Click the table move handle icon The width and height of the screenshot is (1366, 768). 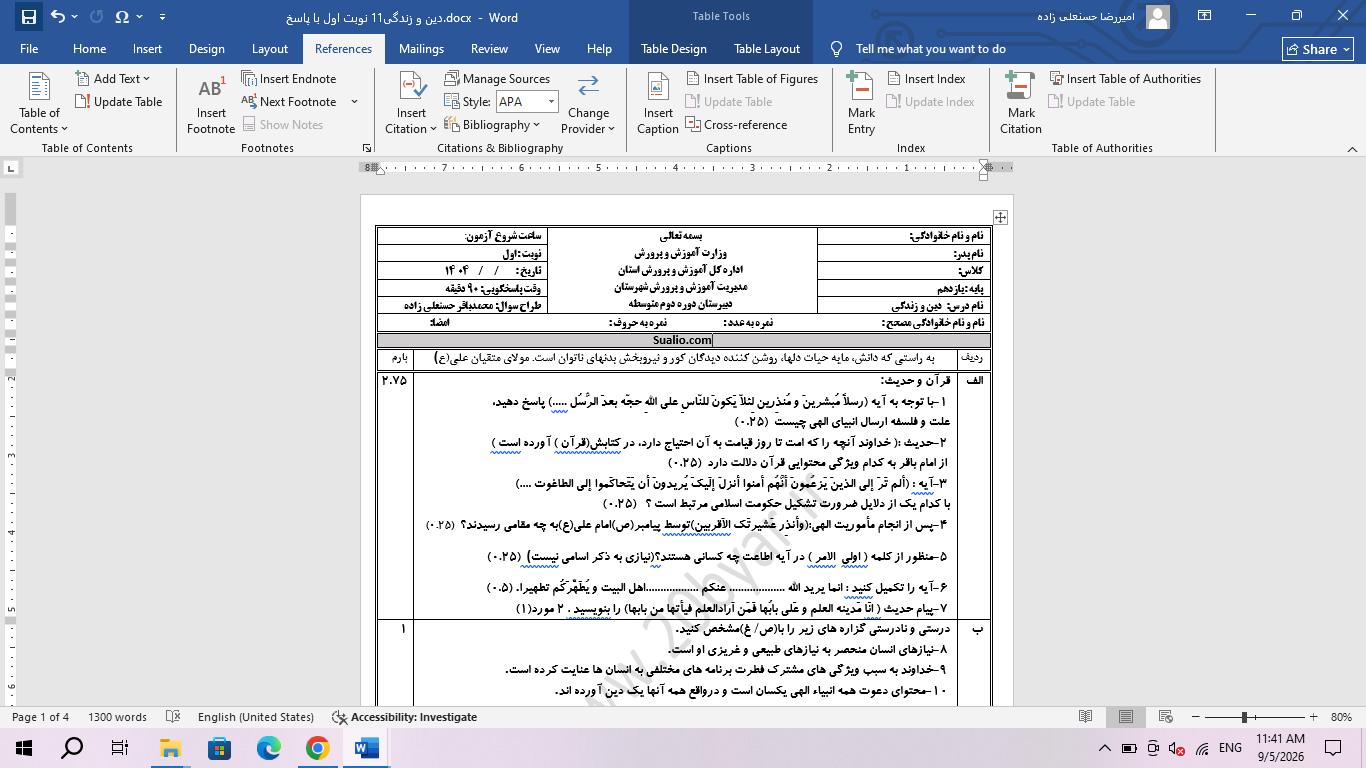click(1000, 217)
